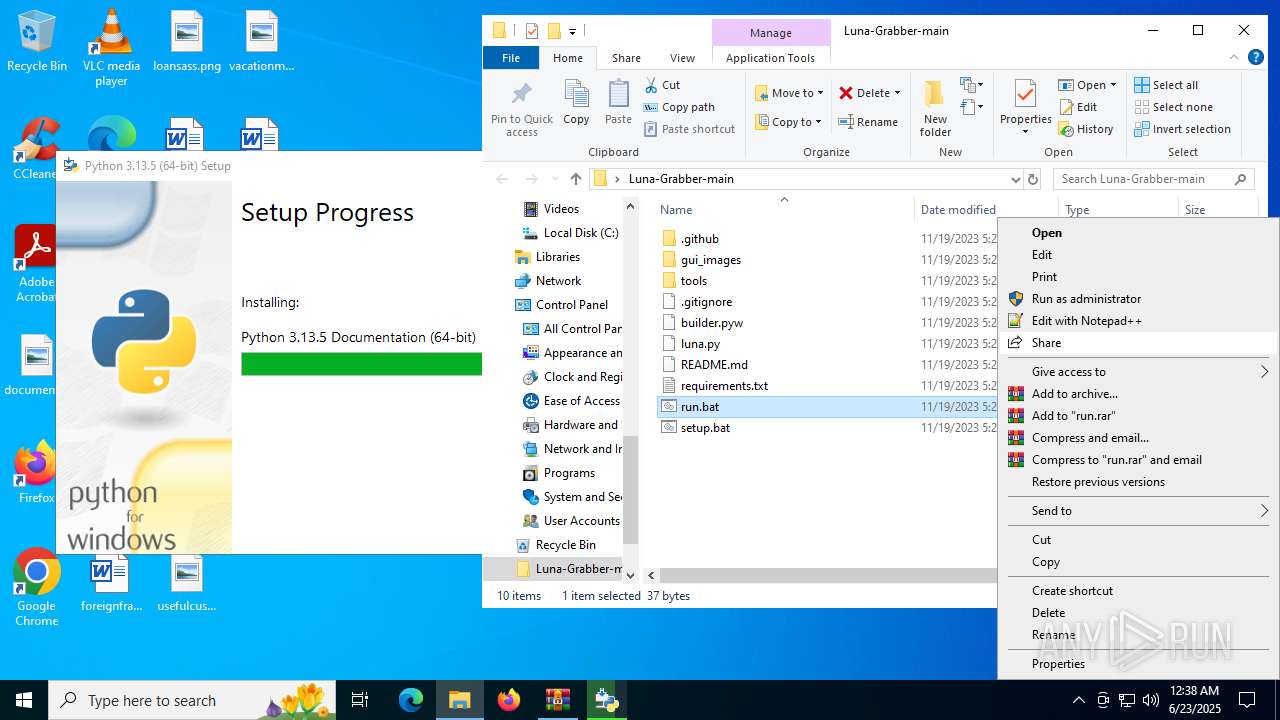Click the WinRAR taskbar icon
1280x720 pixels.
(x=557, y=700)
